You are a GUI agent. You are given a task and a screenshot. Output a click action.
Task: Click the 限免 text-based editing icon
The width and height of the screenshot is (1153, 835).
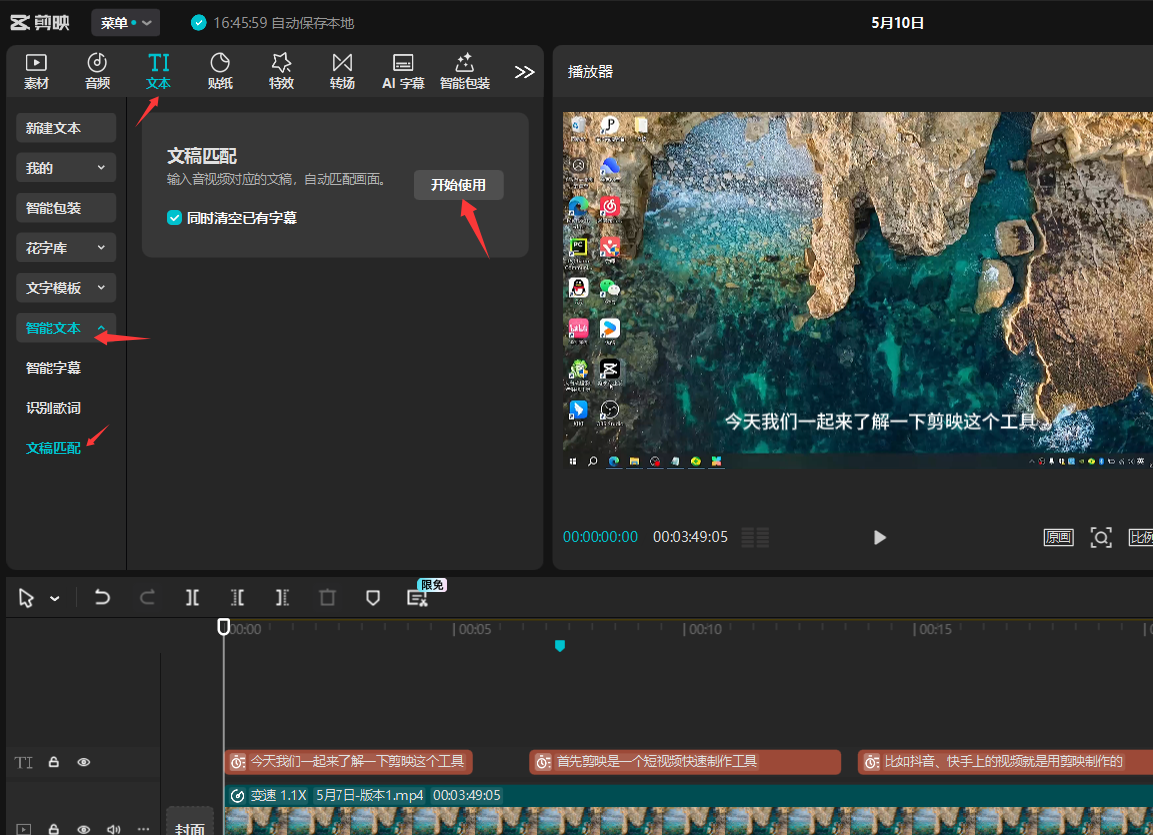click(418, 598)
